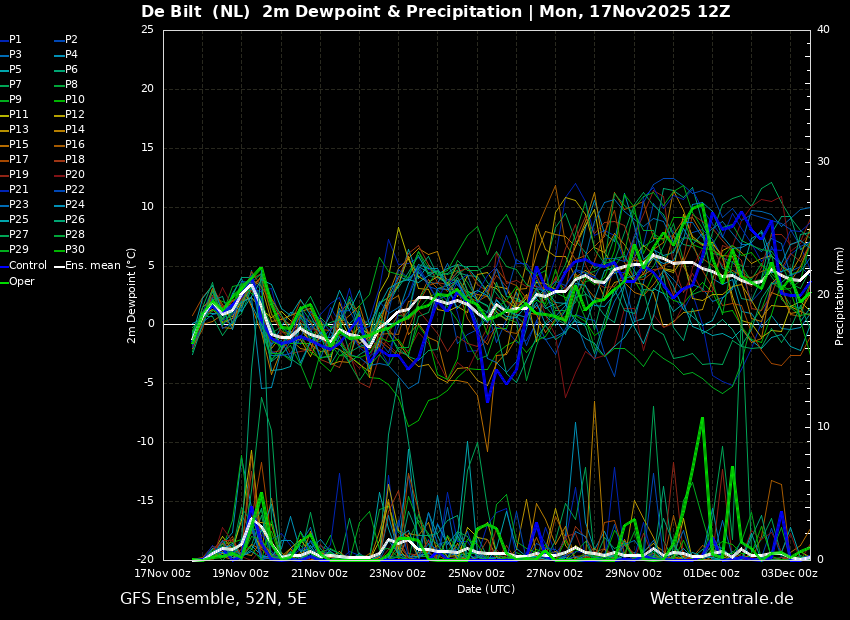Screen dimensions: 850x620
Task: Click the P1 legend entry
Action: (x=11, y=40)
